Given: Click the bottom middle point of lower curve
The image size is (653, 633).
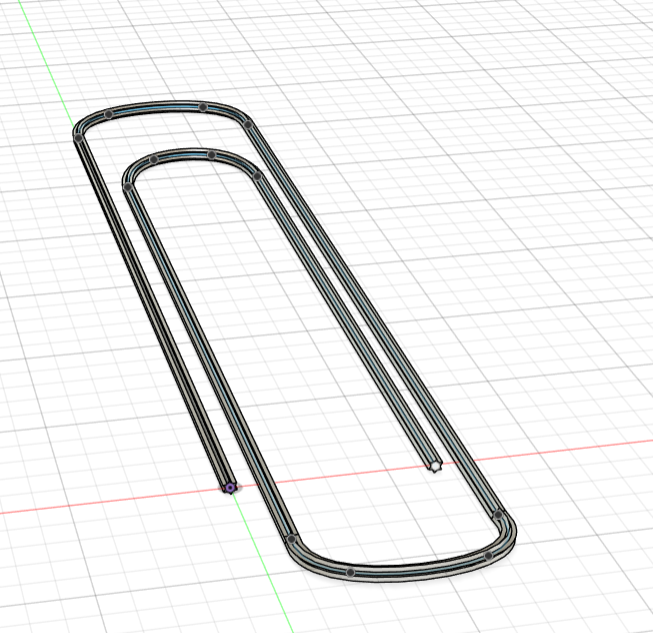Looking at the screenshot, I should [350, 572].
